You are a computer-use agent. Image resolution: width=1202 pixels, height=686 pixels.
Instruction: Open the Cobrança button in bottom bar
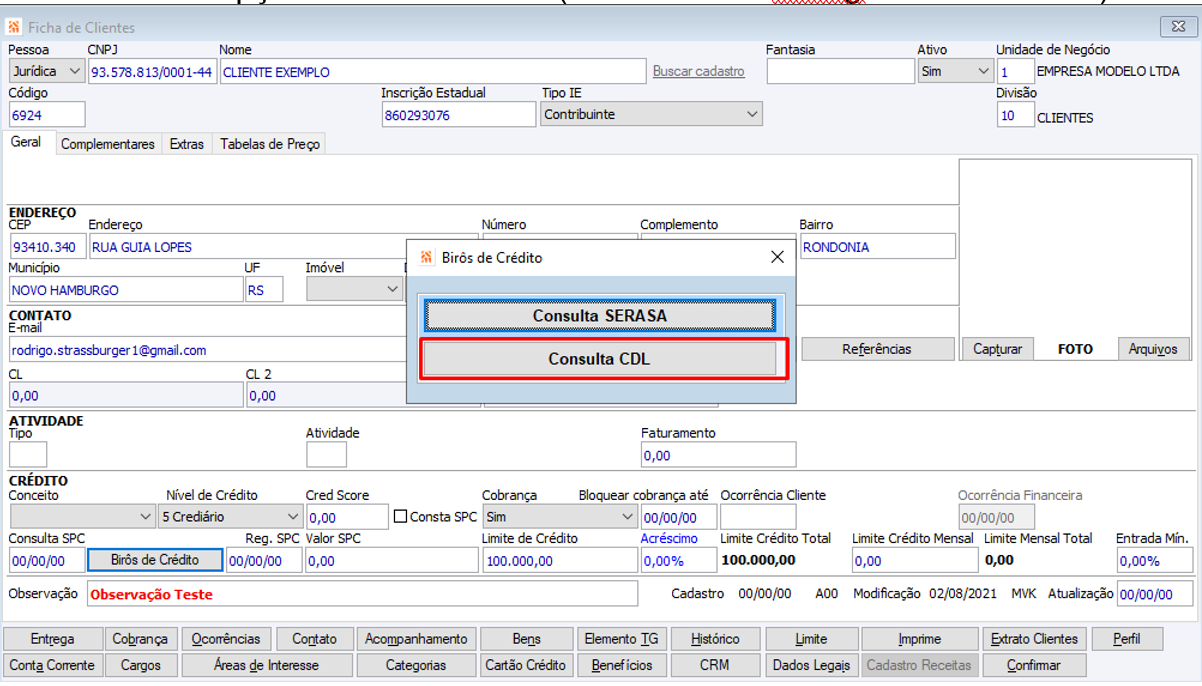click(140, 639)
